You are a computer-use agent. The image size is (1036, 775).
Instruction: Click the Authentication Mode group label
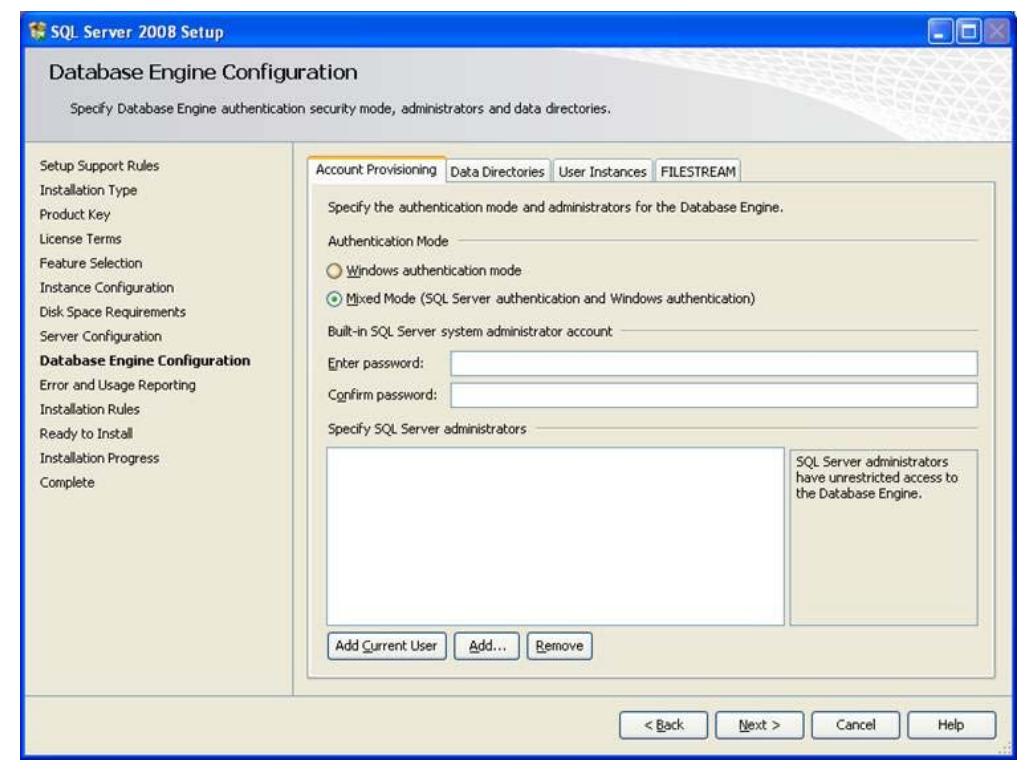(388, 242)
